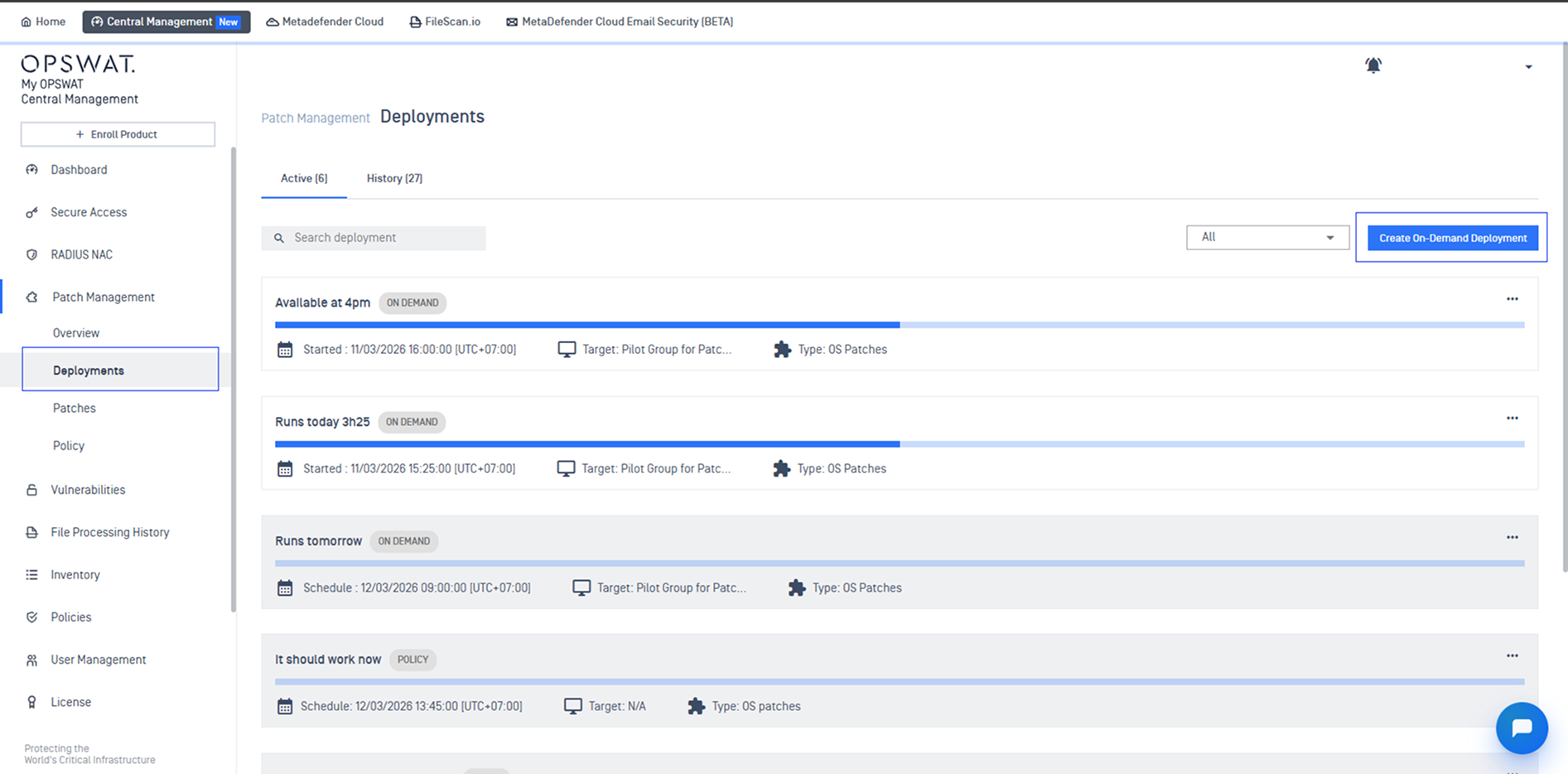Click the Secure Access key icon
Screen dimensions: 1568x774
[31, 213]
